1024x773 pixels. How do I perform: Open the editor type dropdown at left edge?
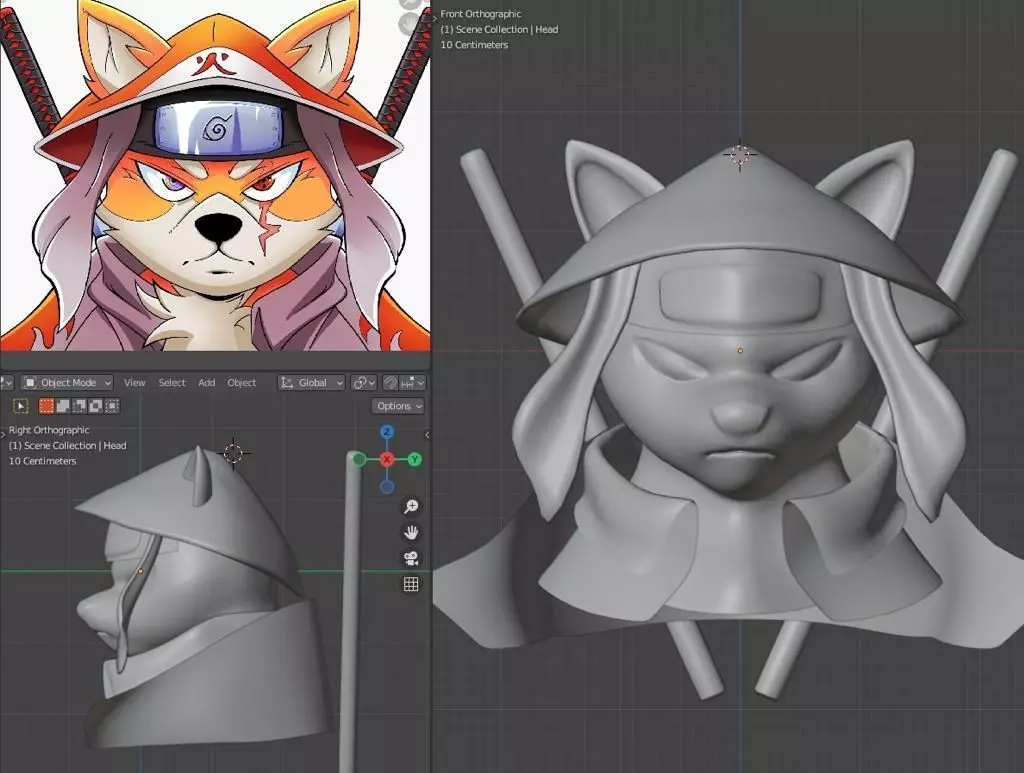pos(6,383)
